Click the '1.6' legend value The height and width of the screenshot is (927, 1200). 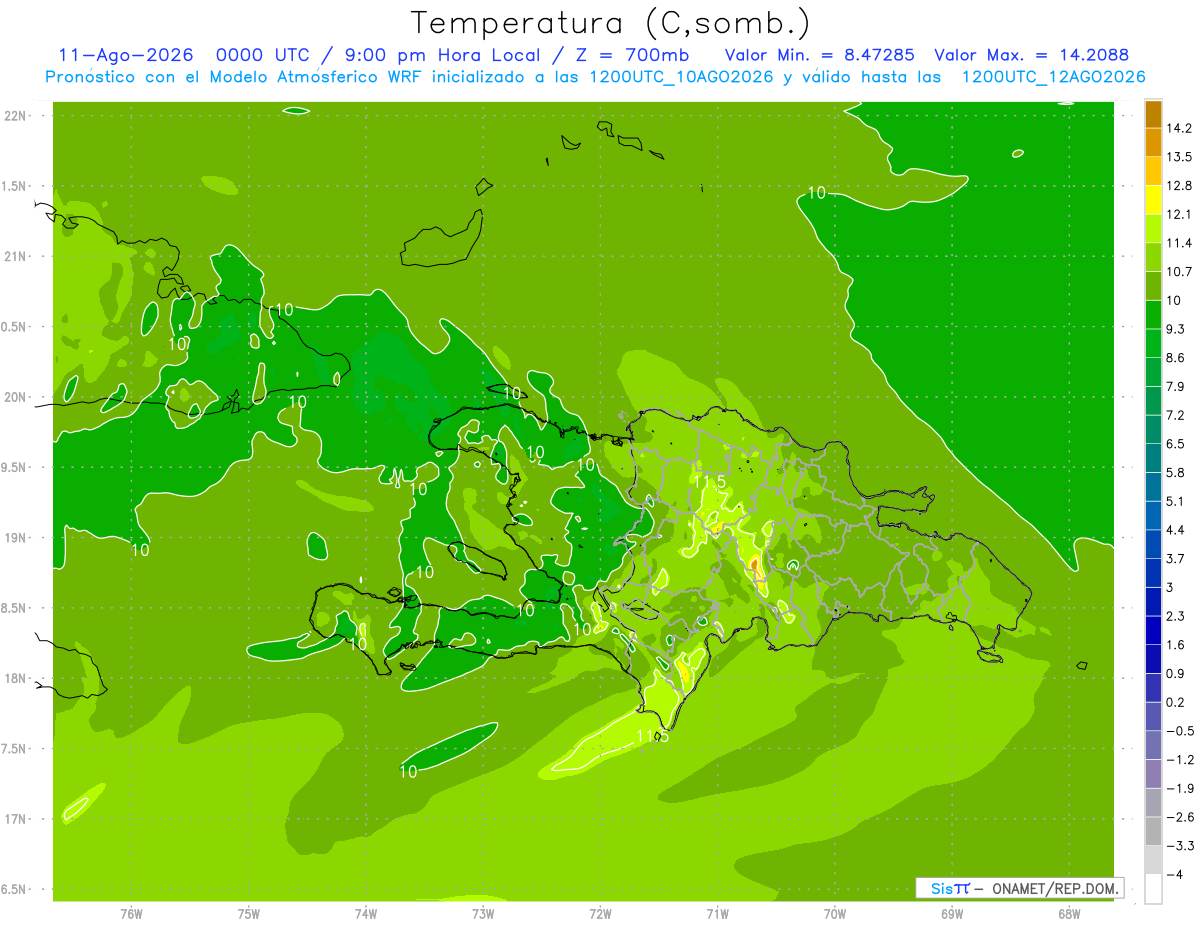point(1176,645)
